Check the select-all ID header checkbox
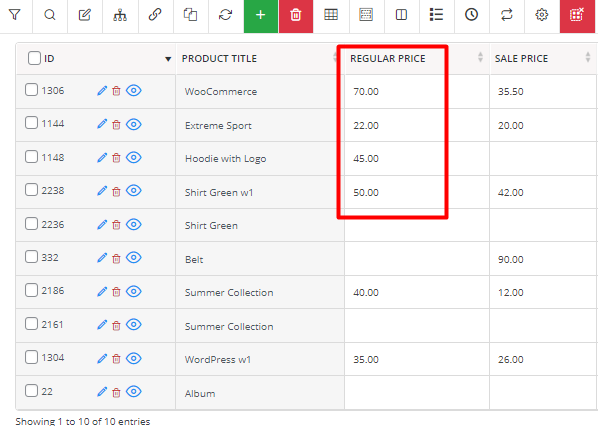This screenshot has width=598, height=426. click(34, 58)
